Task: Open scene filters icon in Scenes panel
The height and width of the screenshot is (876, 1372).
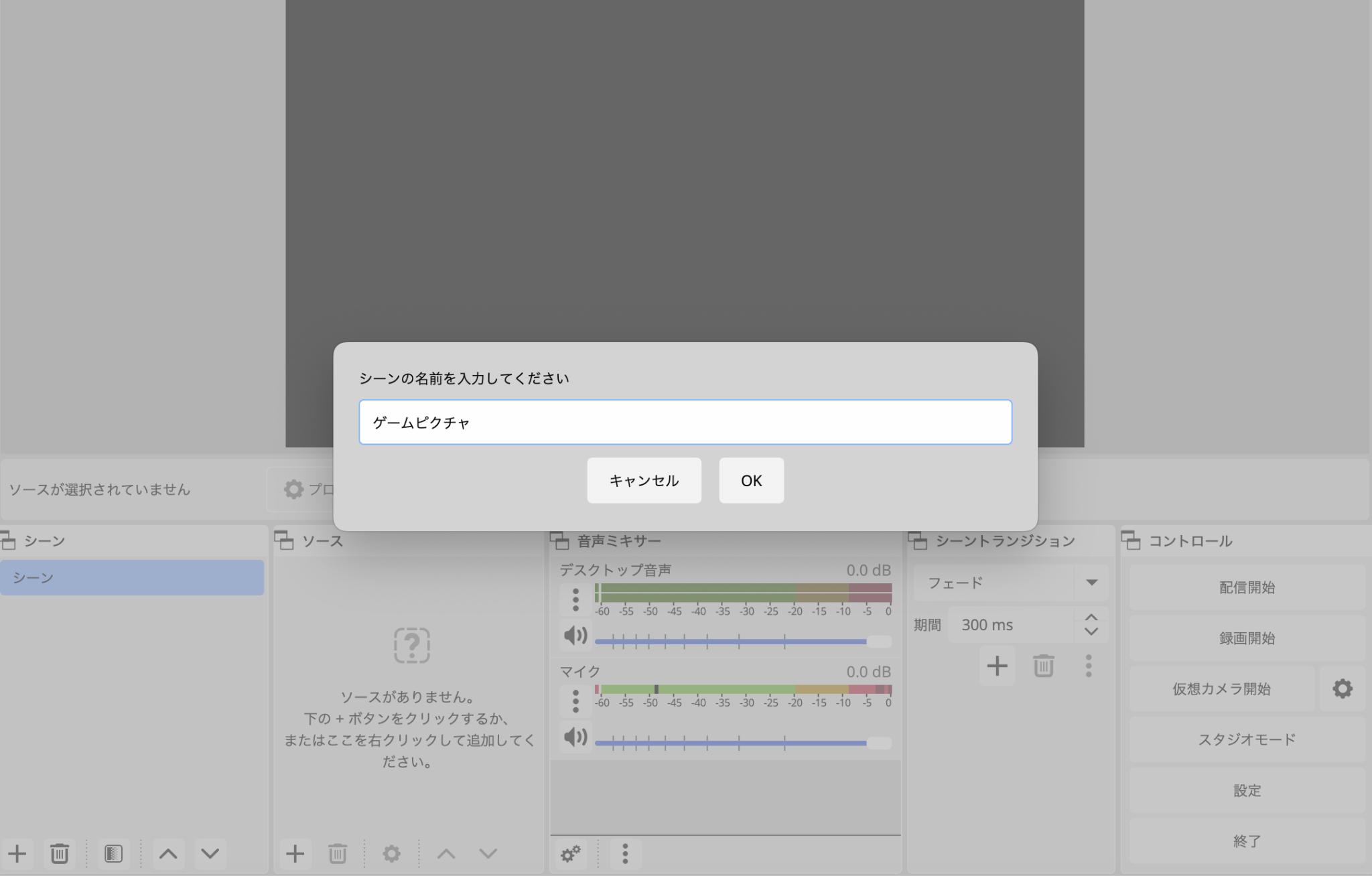Action: coord(113,853)
